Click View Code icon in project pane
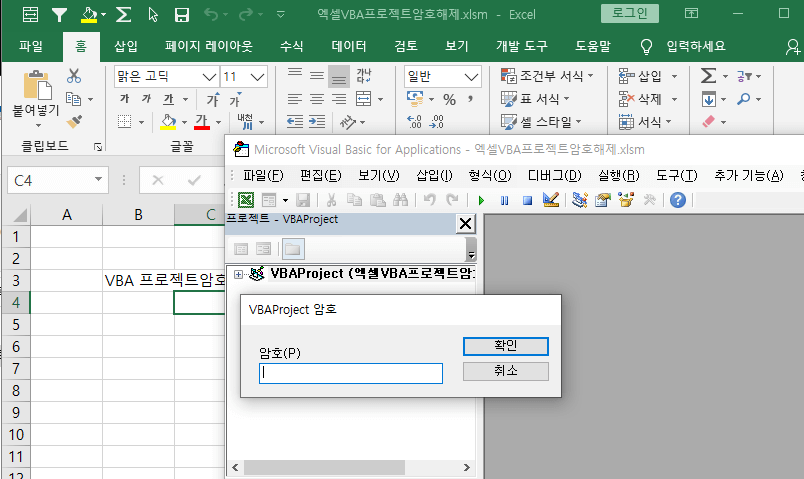 (x=241, y=249)
